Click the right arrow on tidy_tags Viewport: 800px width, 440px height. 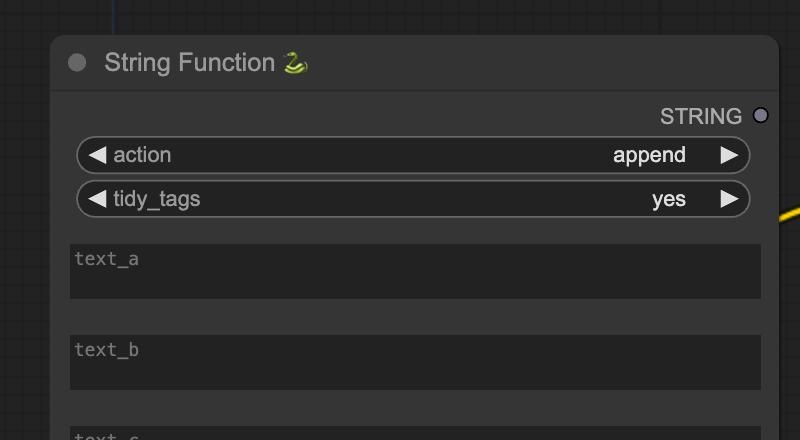(x=729, y=199)
